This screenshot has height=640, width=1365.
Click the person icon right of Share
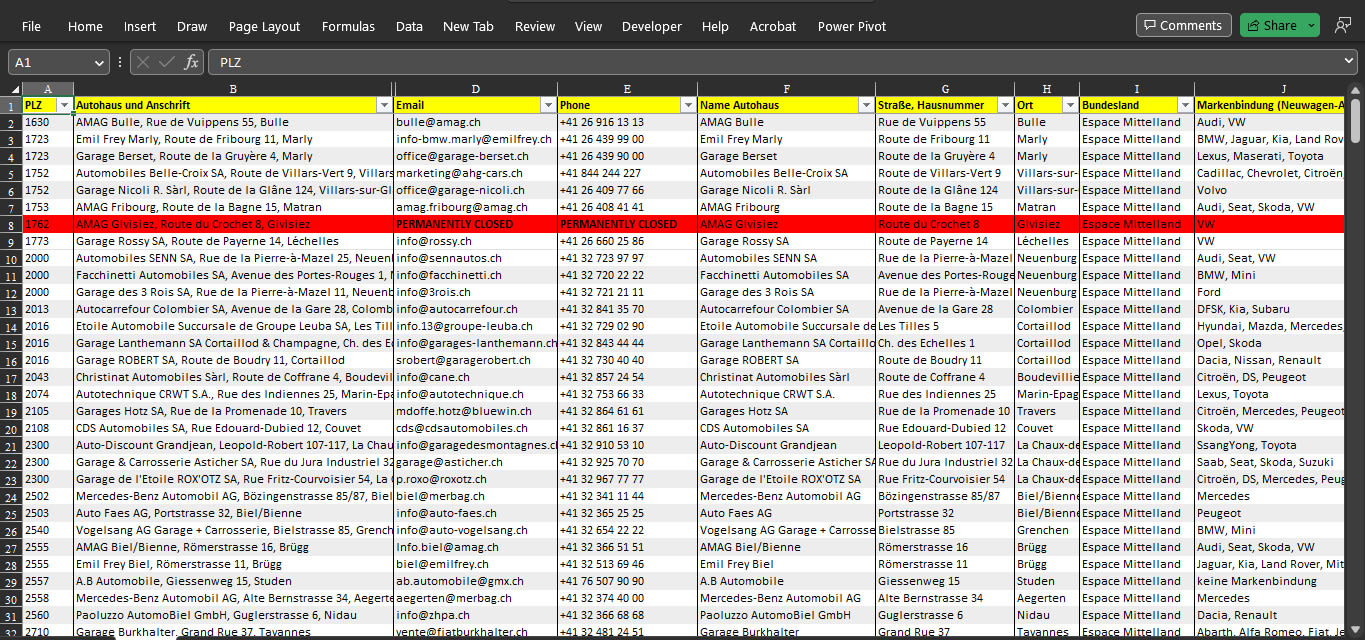[x=1342, y=25]
